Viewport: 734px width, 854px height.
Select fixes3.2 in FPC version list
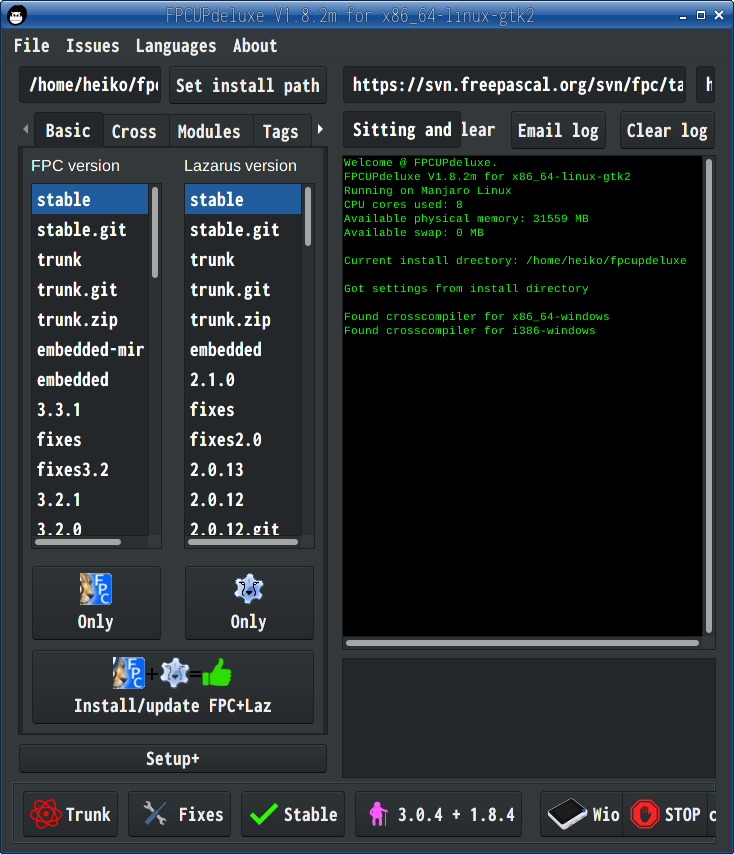pyautogui.click(x=90, y=469)
